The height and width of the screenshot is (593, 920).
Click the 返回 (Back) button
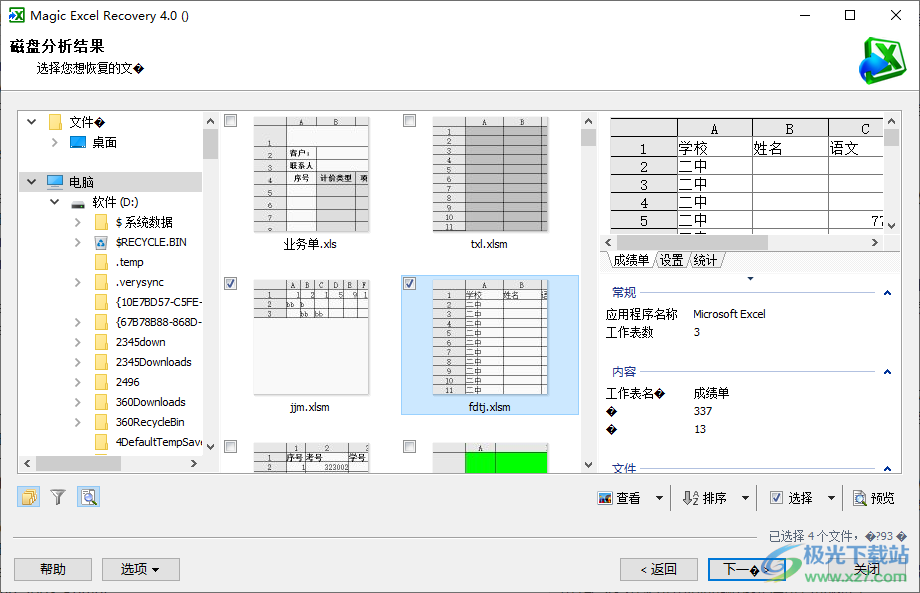[659, 568]
